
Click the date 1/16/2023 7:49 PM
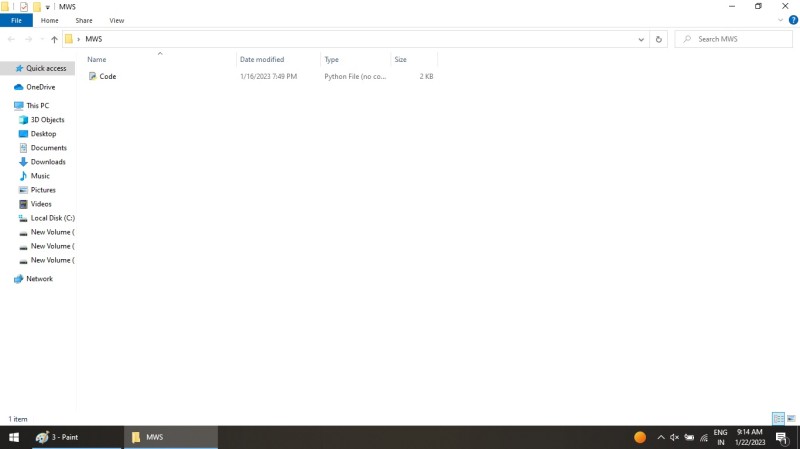[x=268, y=76]
